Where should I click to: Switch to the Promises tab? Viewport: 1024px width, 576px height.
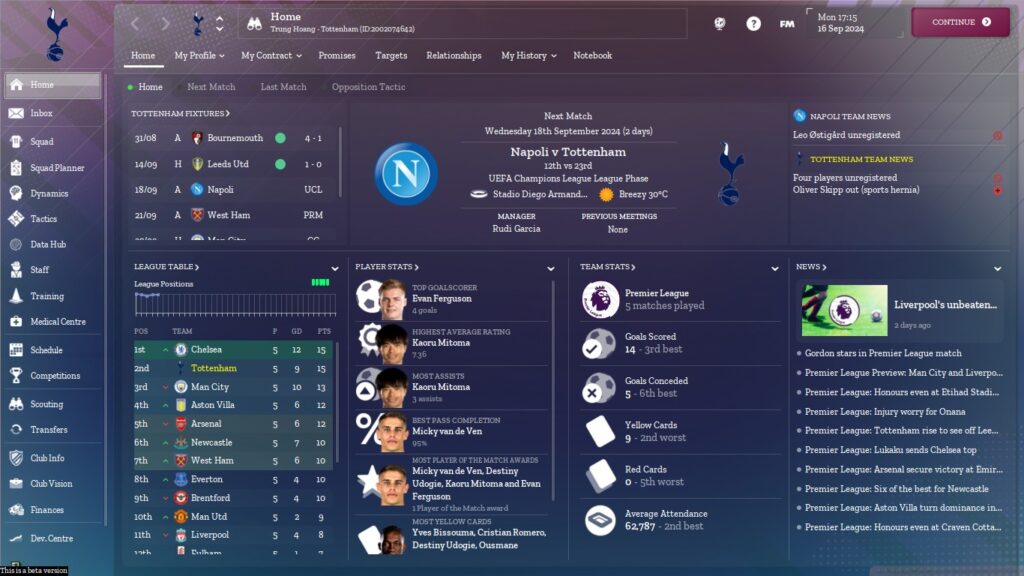[337, 56]
